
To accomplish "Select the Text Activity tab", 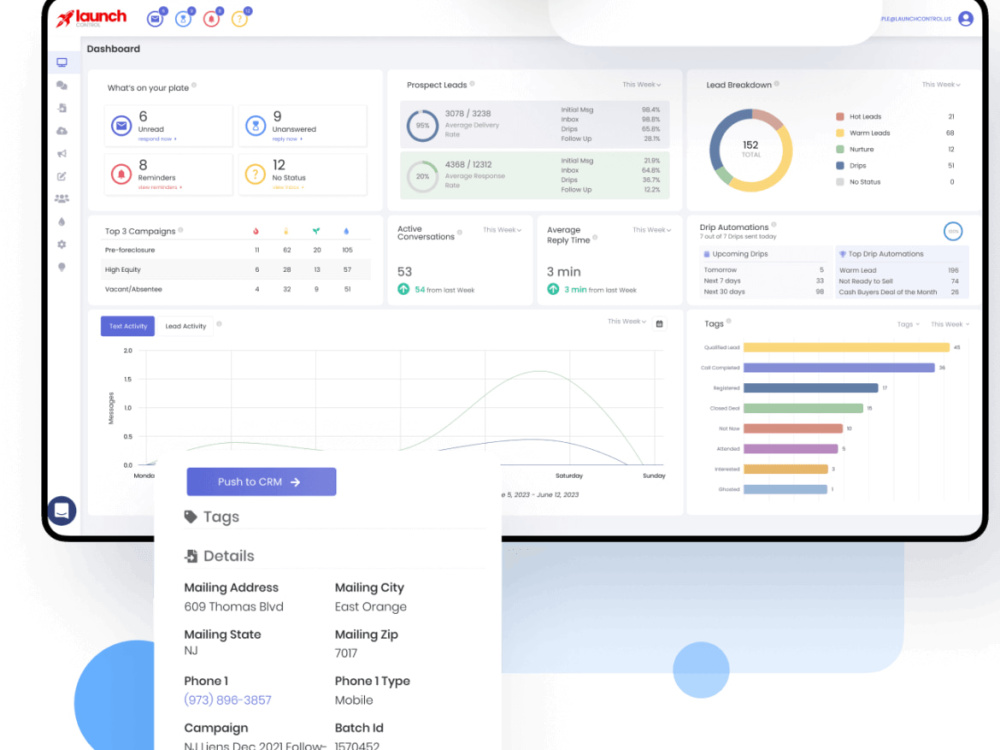I will [x=128, y=326].
